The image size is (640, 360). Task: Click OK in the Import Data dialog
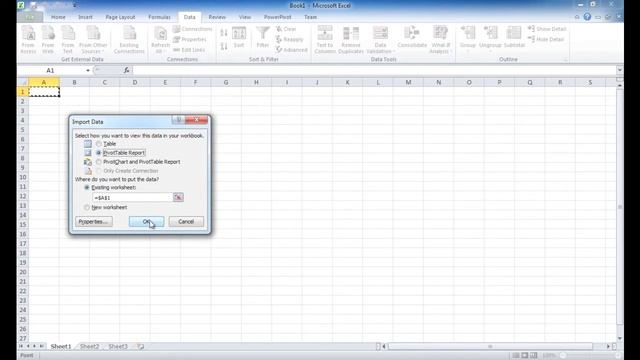pyautogui.click(x=147, y=222)
